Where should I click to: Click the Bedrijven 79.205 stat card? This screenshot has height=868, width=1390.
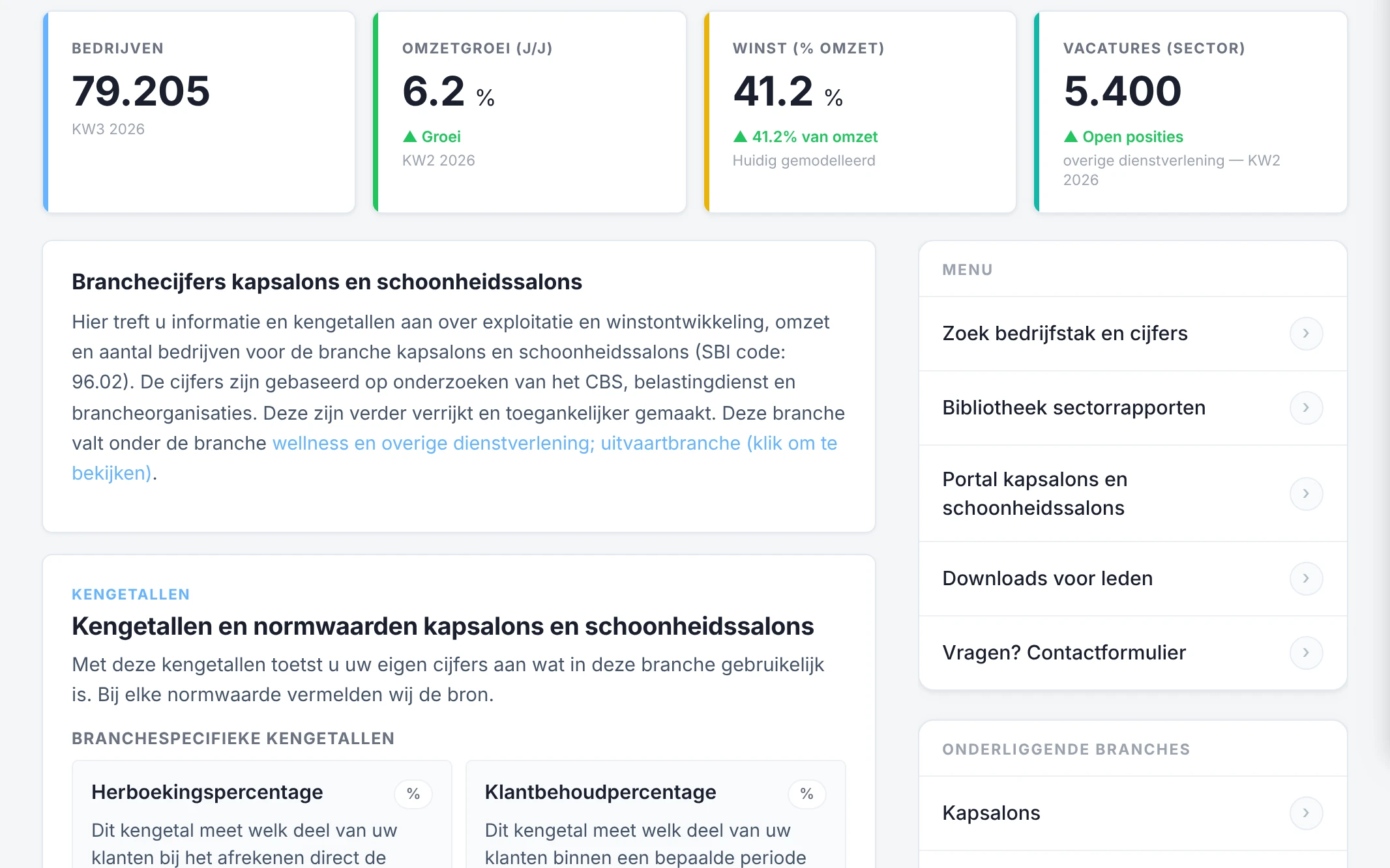pos(199,112)
